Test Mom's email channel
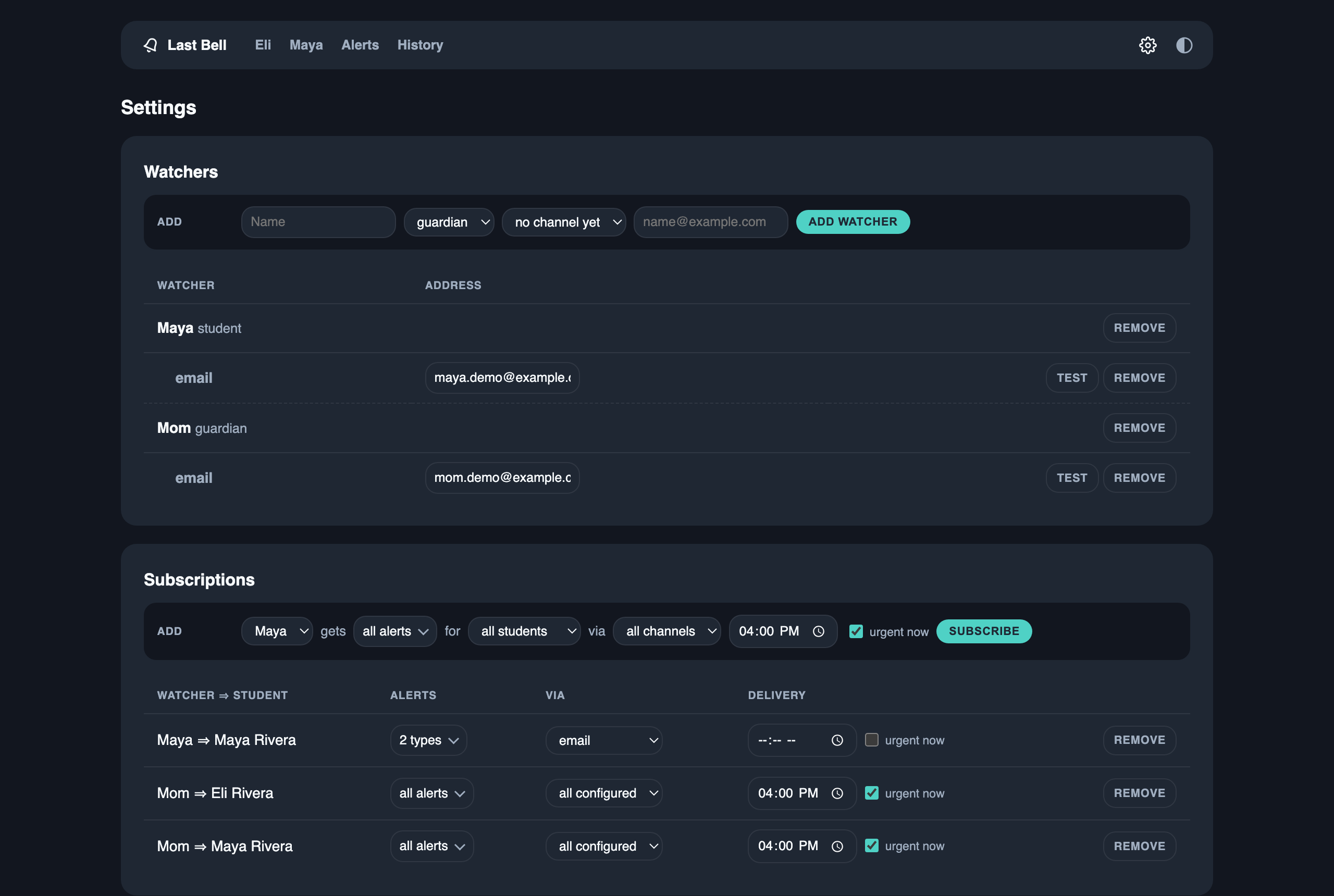The height and width of the screenshot is (896, 1334). (x=1072, y=478)
